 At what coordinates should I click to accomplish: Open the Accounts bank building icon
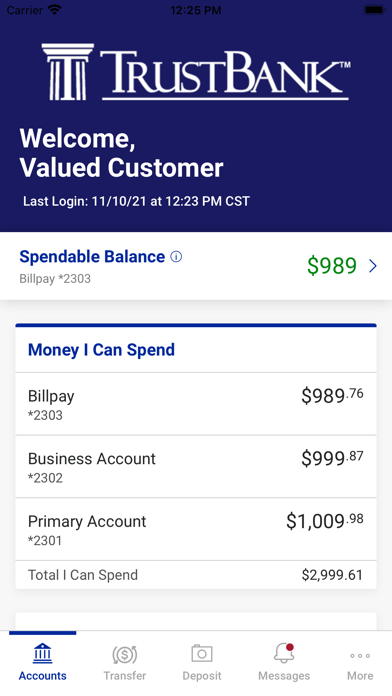42,653
